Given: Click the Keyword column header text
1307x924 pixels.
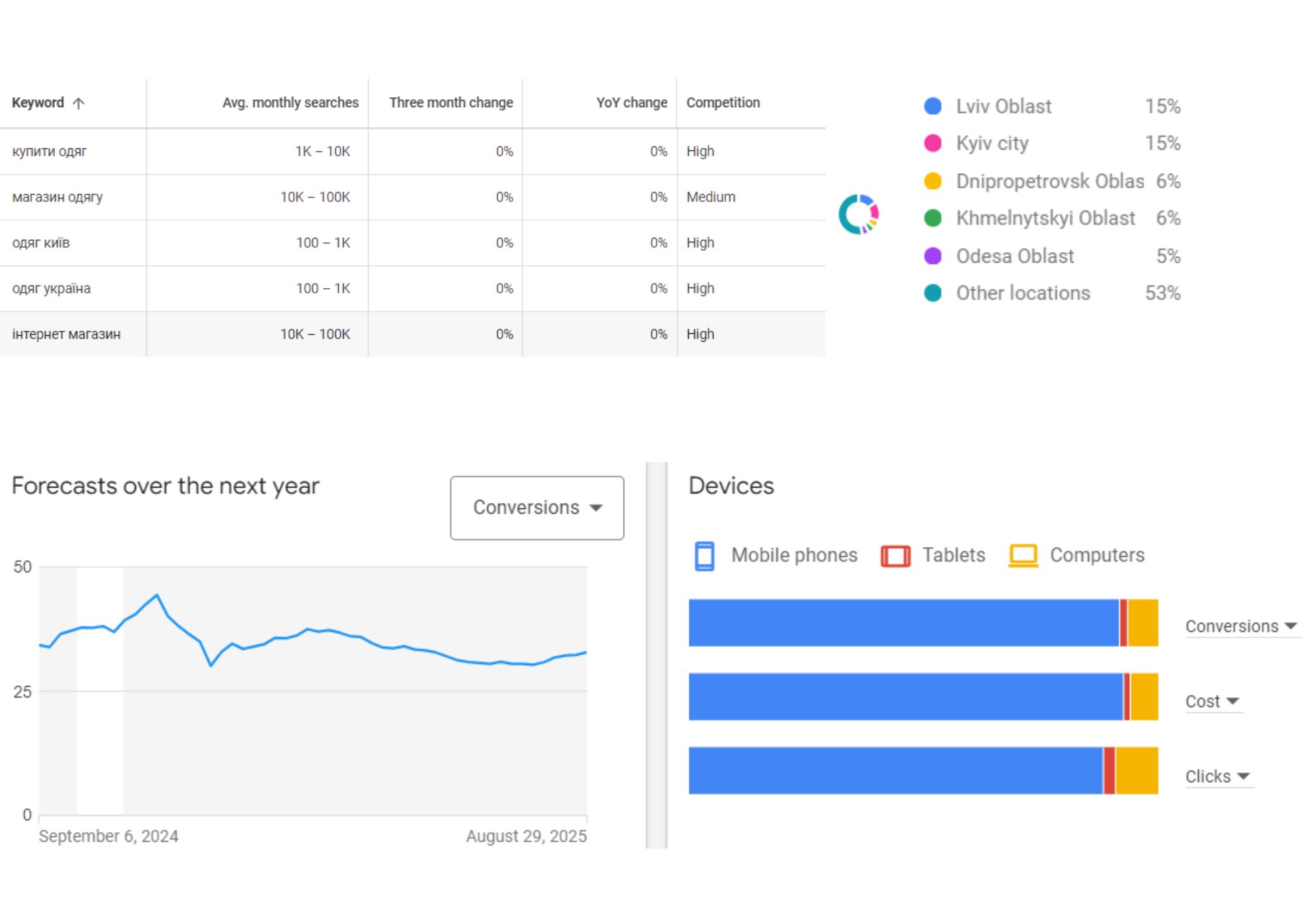Looking at the screenshot, I should (x=38, y=103).
